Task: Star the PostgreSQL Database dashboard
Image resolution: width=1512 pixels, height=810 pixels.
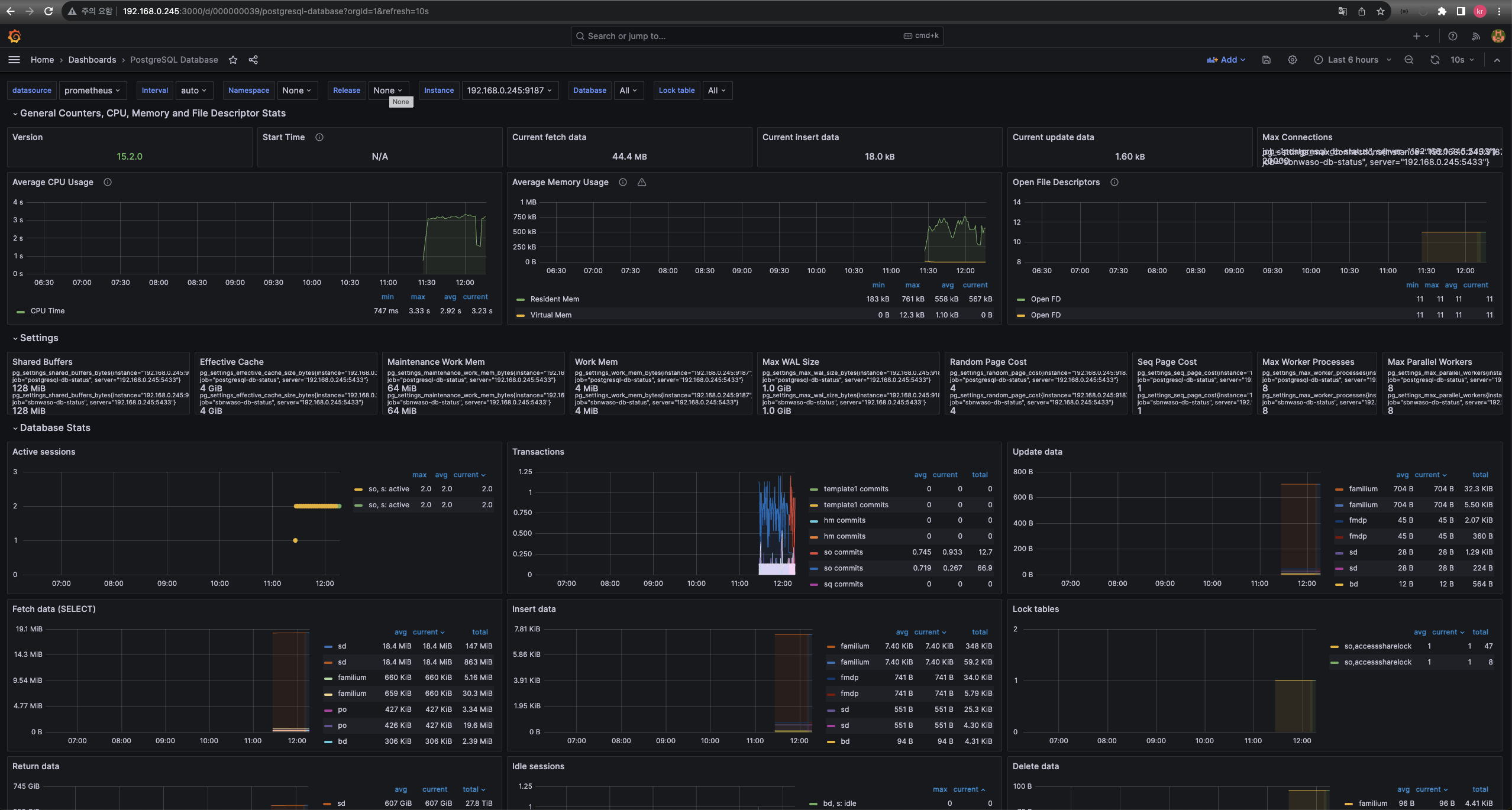Action: tap(233, 60)
